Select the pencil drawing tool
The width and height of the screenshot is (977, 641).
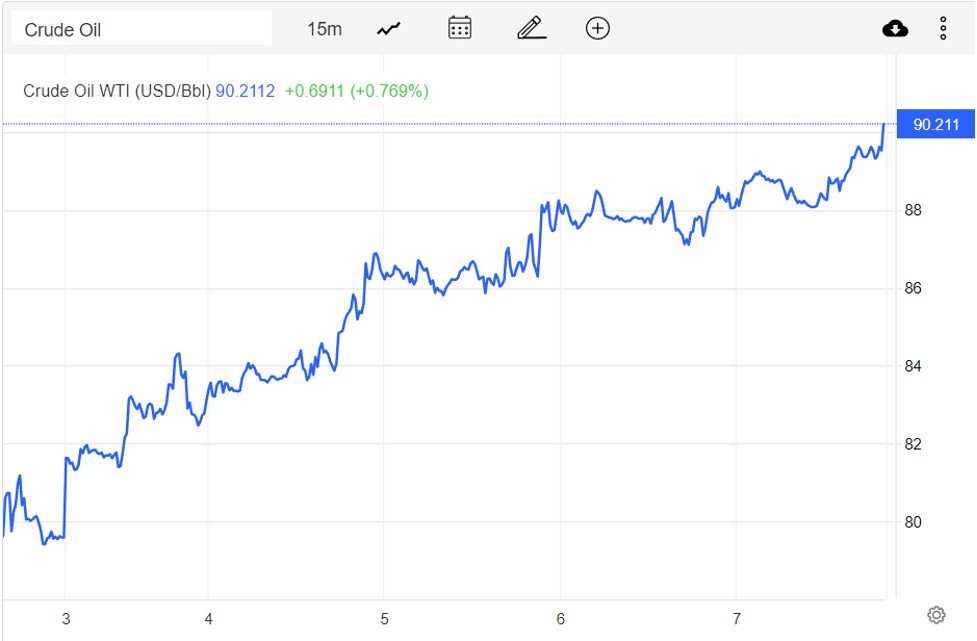531,28
